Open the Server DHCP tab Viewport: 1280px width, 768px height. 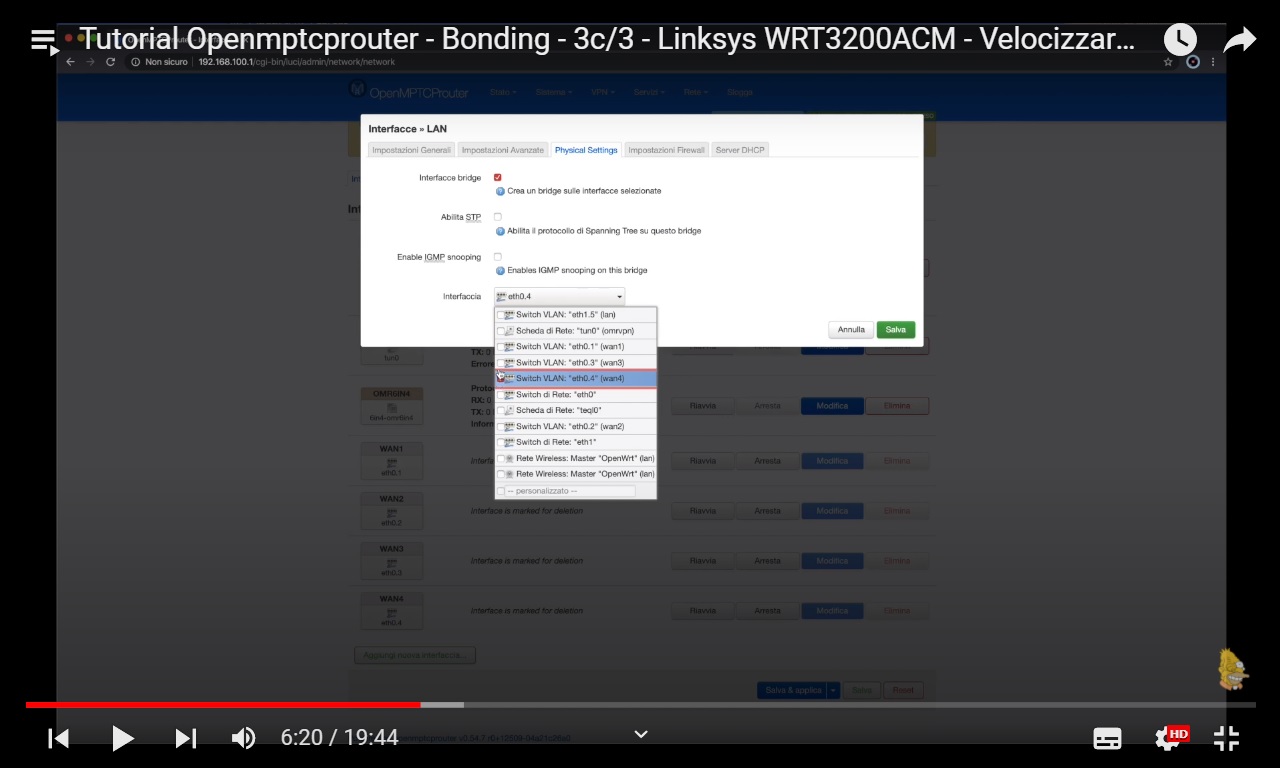[740, 149]
